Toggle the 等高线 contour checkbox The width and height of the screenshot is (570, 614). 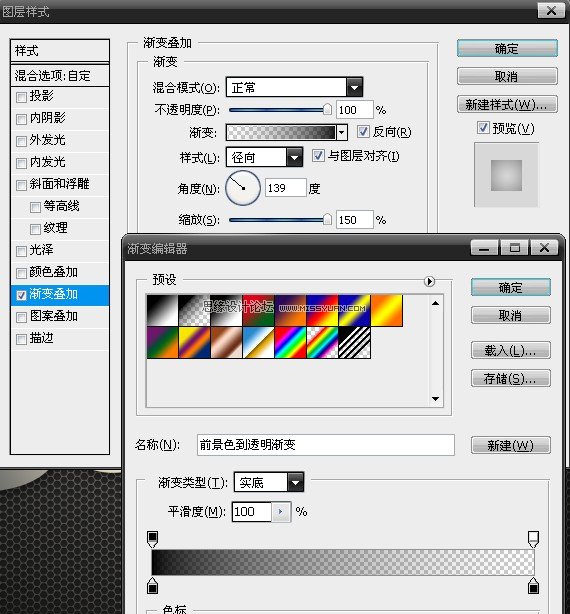click(x=35, y=207)
